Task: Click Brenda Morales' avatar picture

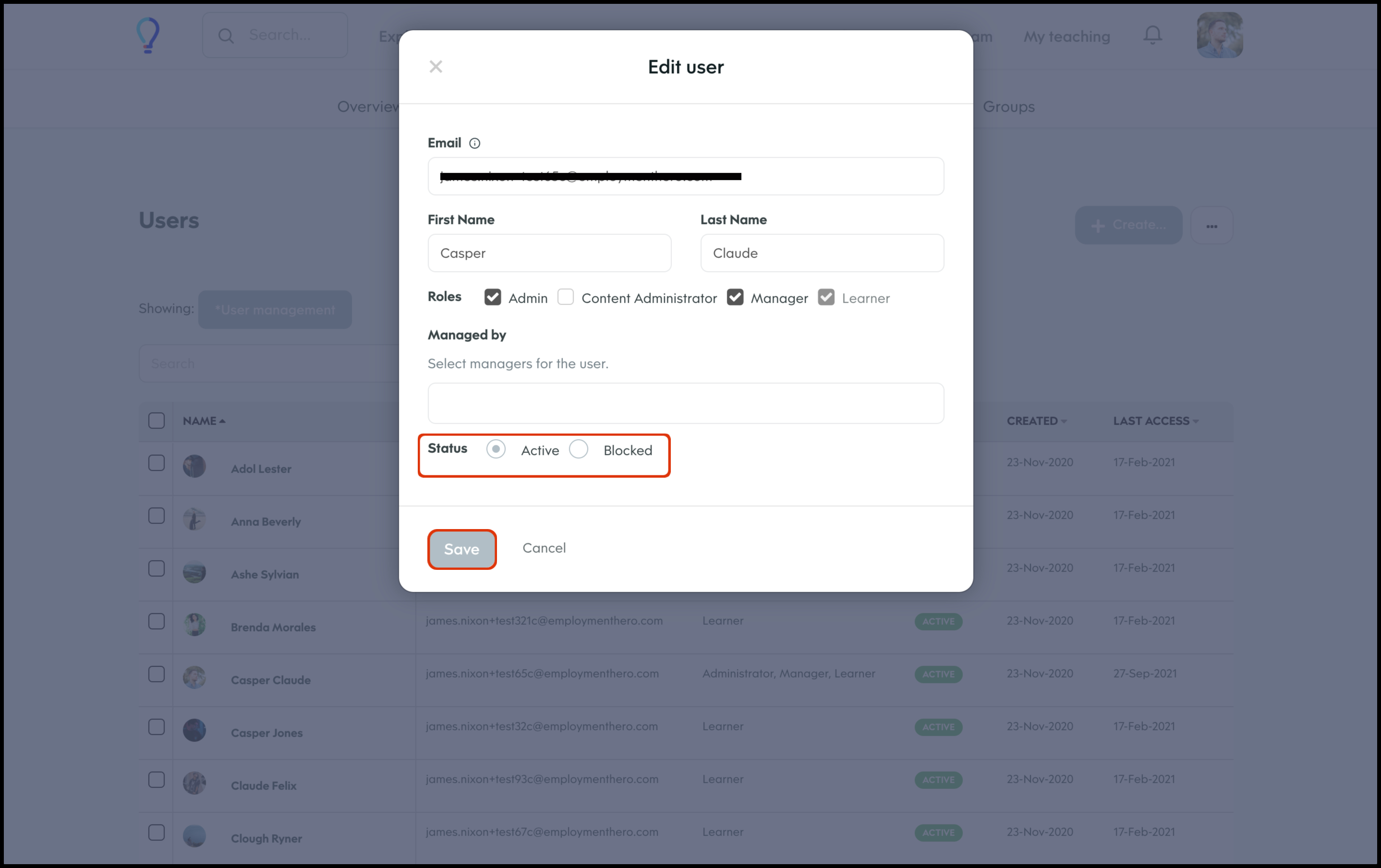Action: coord(194,625)
